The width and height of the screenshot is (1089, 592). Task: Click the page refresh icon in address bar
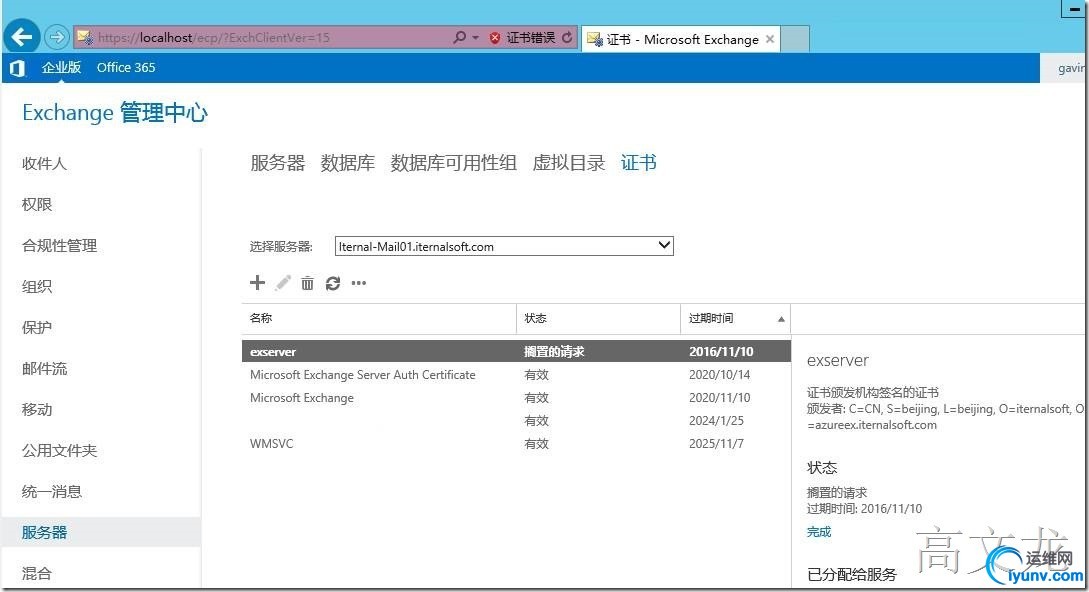click(x=567, y=38)
